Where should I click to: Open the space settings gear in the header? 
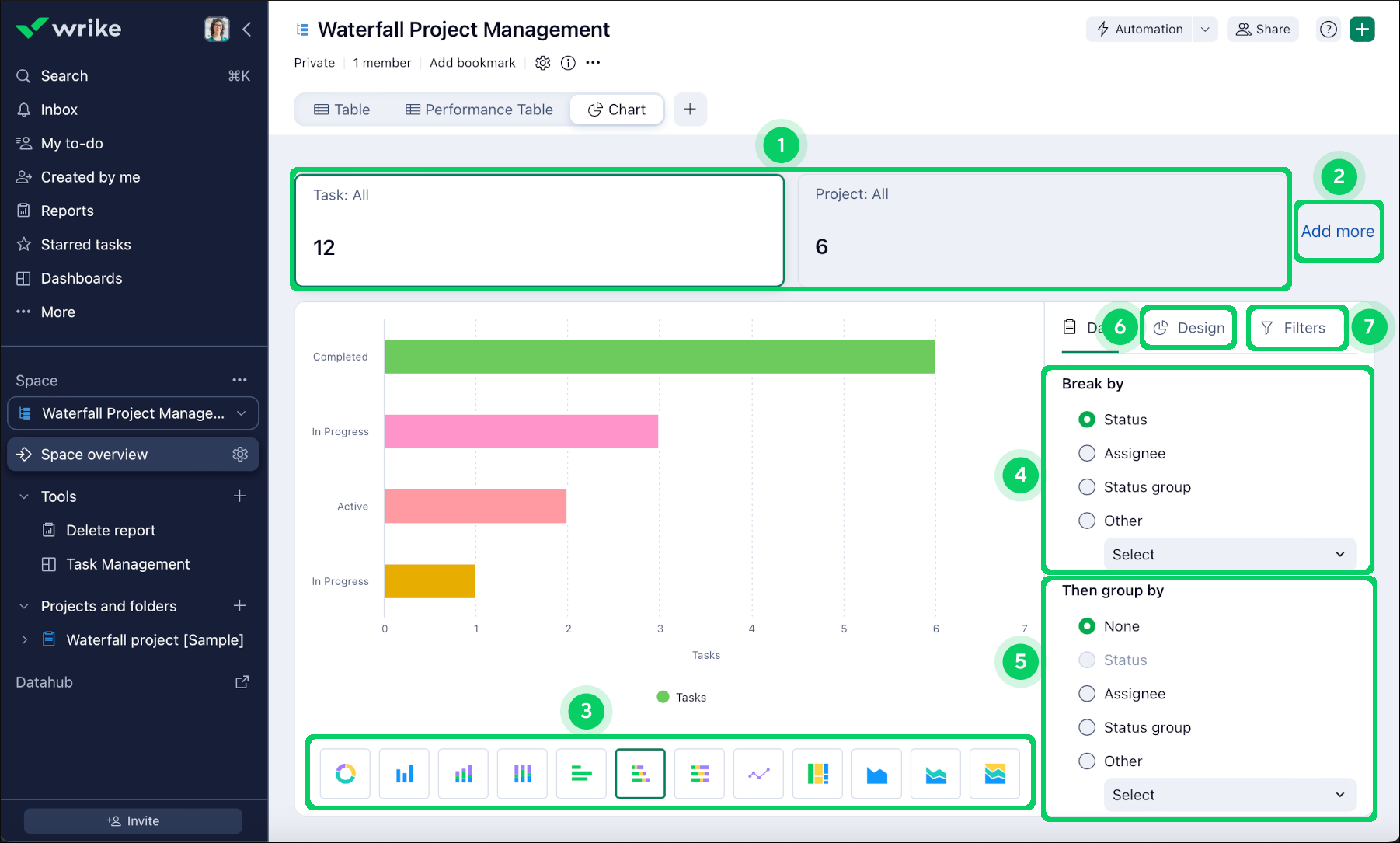click(543, 63)
